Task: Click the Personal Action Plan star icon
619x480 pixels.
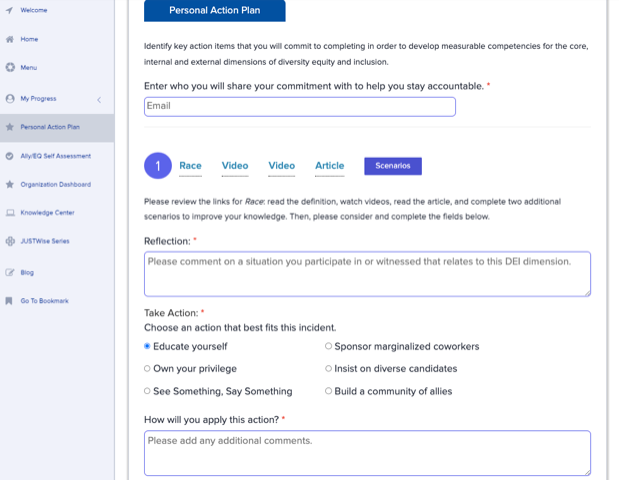Action: 9,127
